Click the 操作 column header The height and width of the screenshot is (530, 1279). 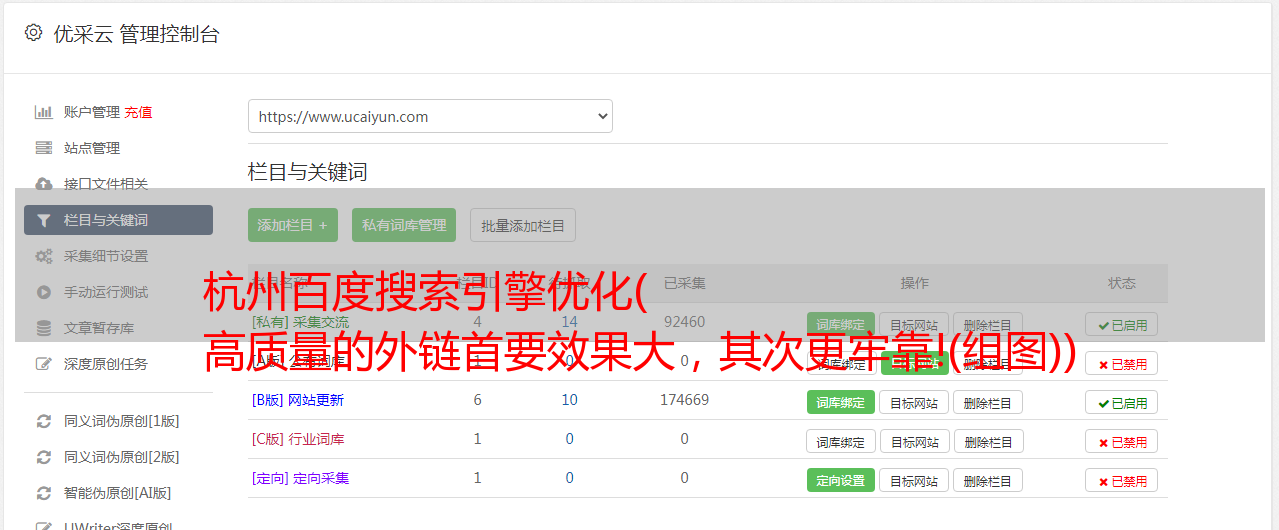[x=914, y=283]
